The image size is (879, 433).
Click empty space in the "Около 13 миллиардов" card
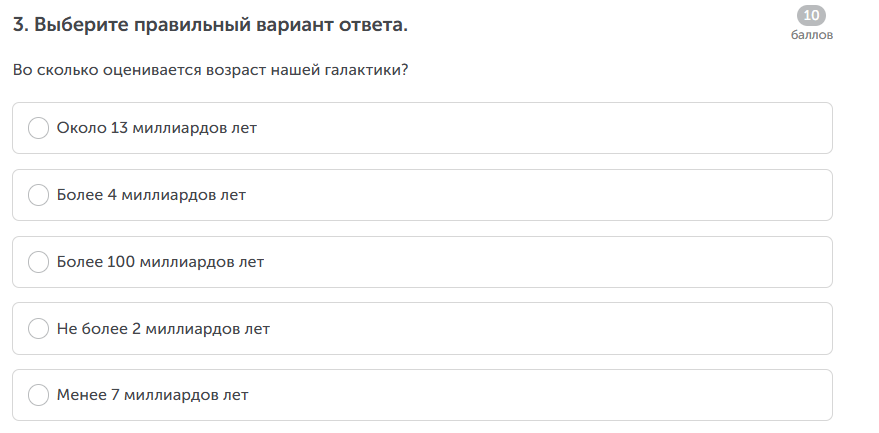click(550, 128)
